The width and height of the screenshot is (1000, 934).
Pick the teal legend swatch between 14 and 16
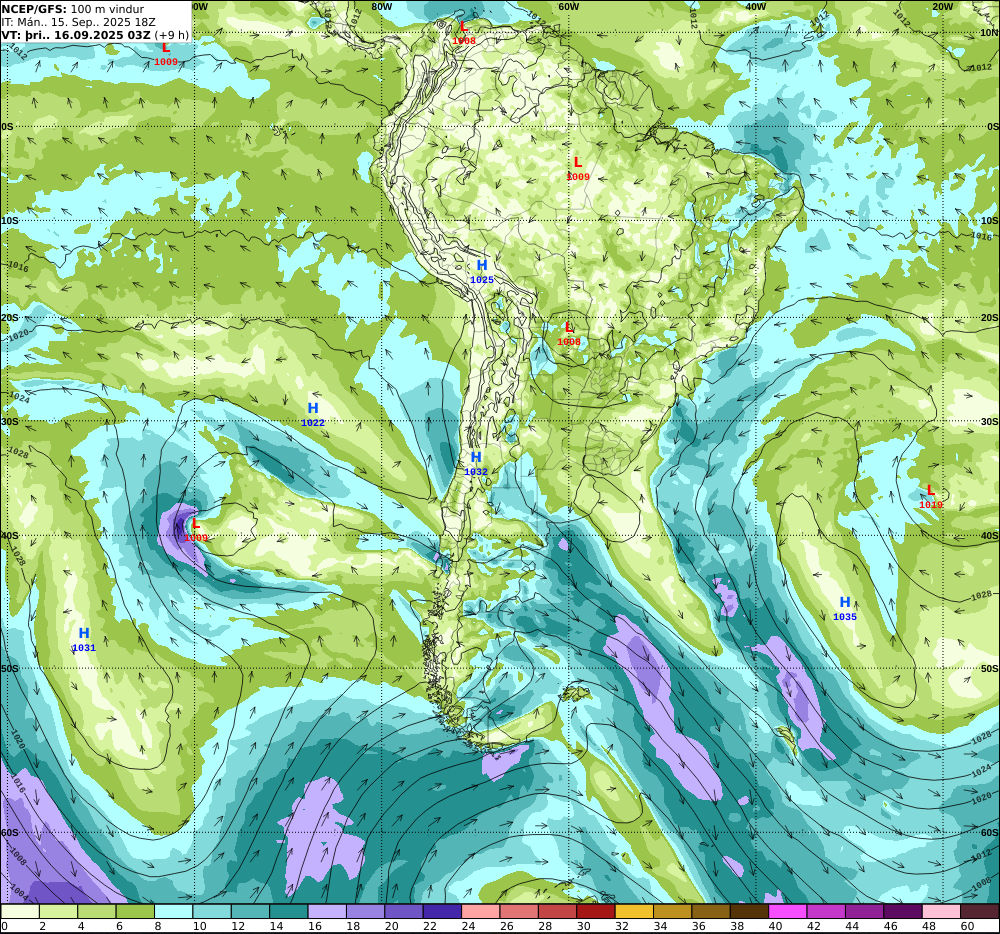click(289, 911)
